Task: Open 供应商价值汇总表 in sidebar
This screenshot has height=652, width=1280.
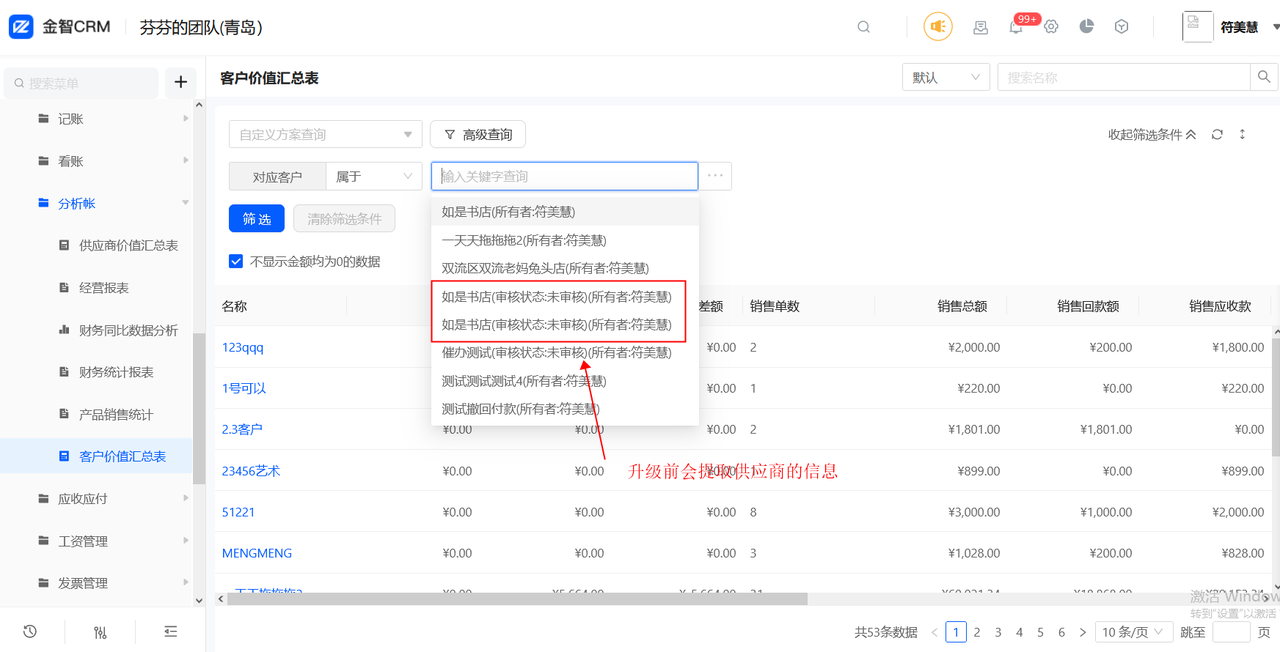Action: point(128,245)
